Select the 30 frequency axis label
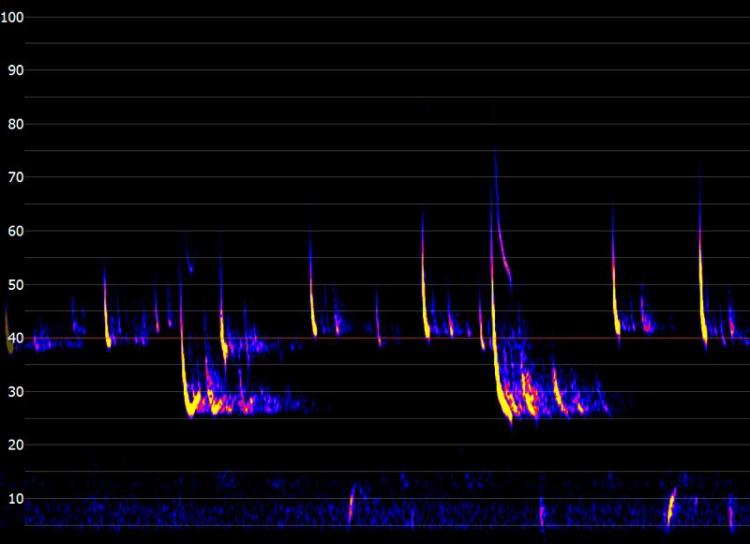750x544 pixels. click(16, 392)
